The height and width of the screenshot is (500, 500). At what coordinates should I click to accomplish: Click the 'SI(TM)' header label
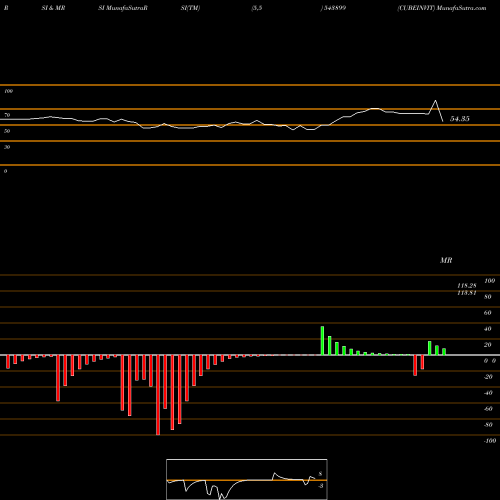click(190, 8)
